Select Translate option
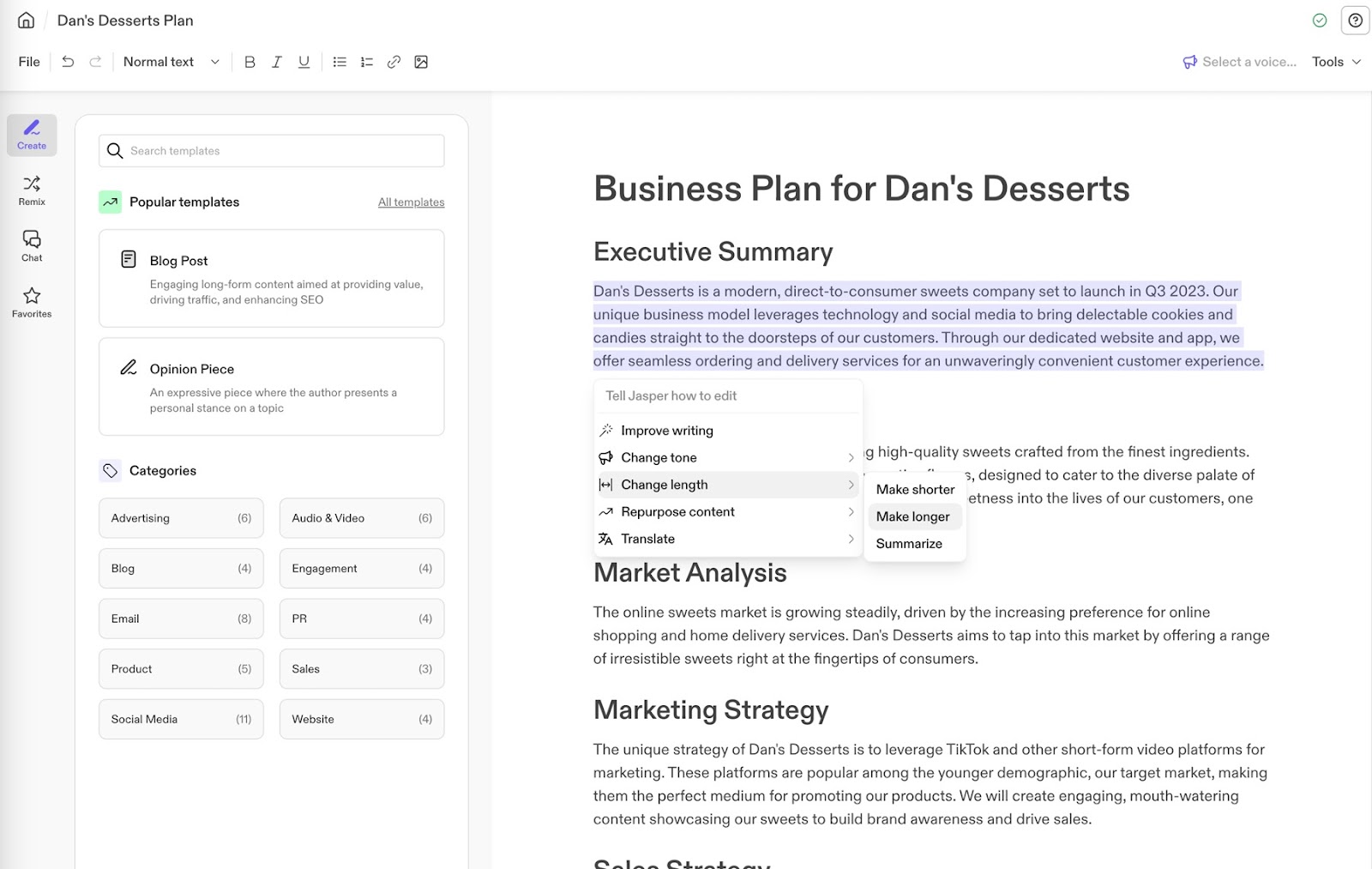This screenshot has height=869, width=1372. click(727, 539)
